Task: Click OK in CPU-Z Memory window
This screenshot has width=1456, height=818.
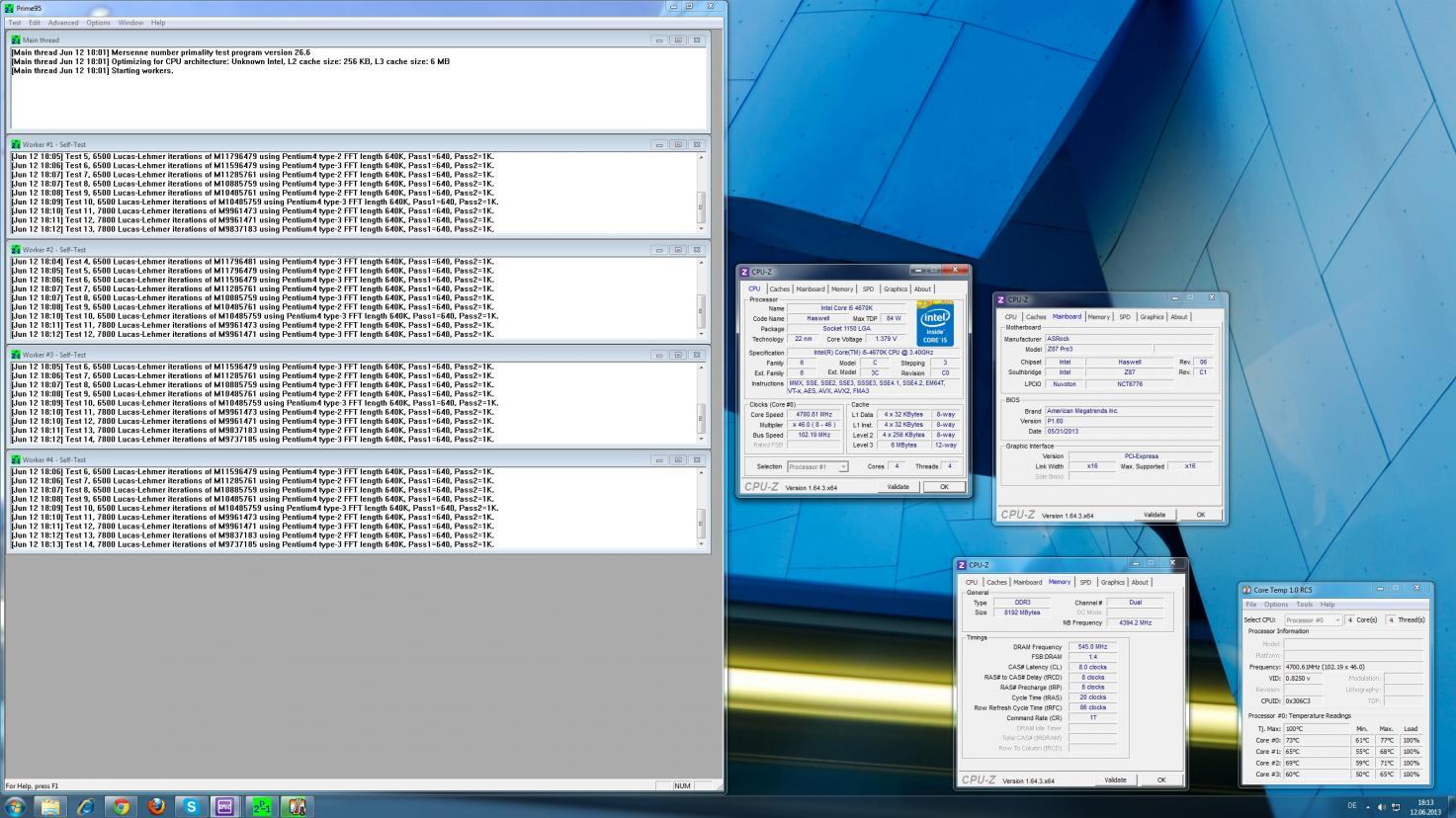Action: [1161, 779]
